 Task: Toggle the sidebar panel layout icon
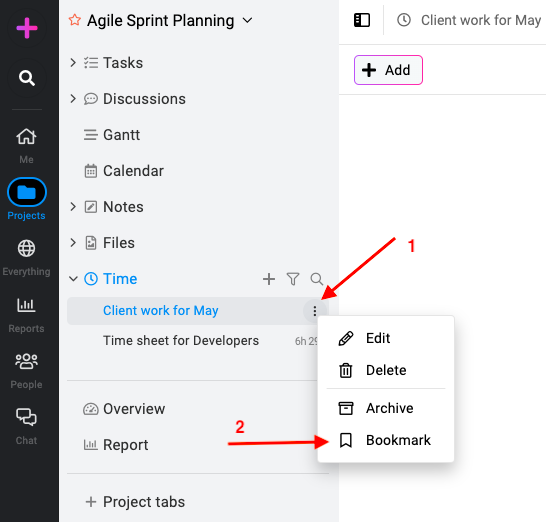[362, 20]
